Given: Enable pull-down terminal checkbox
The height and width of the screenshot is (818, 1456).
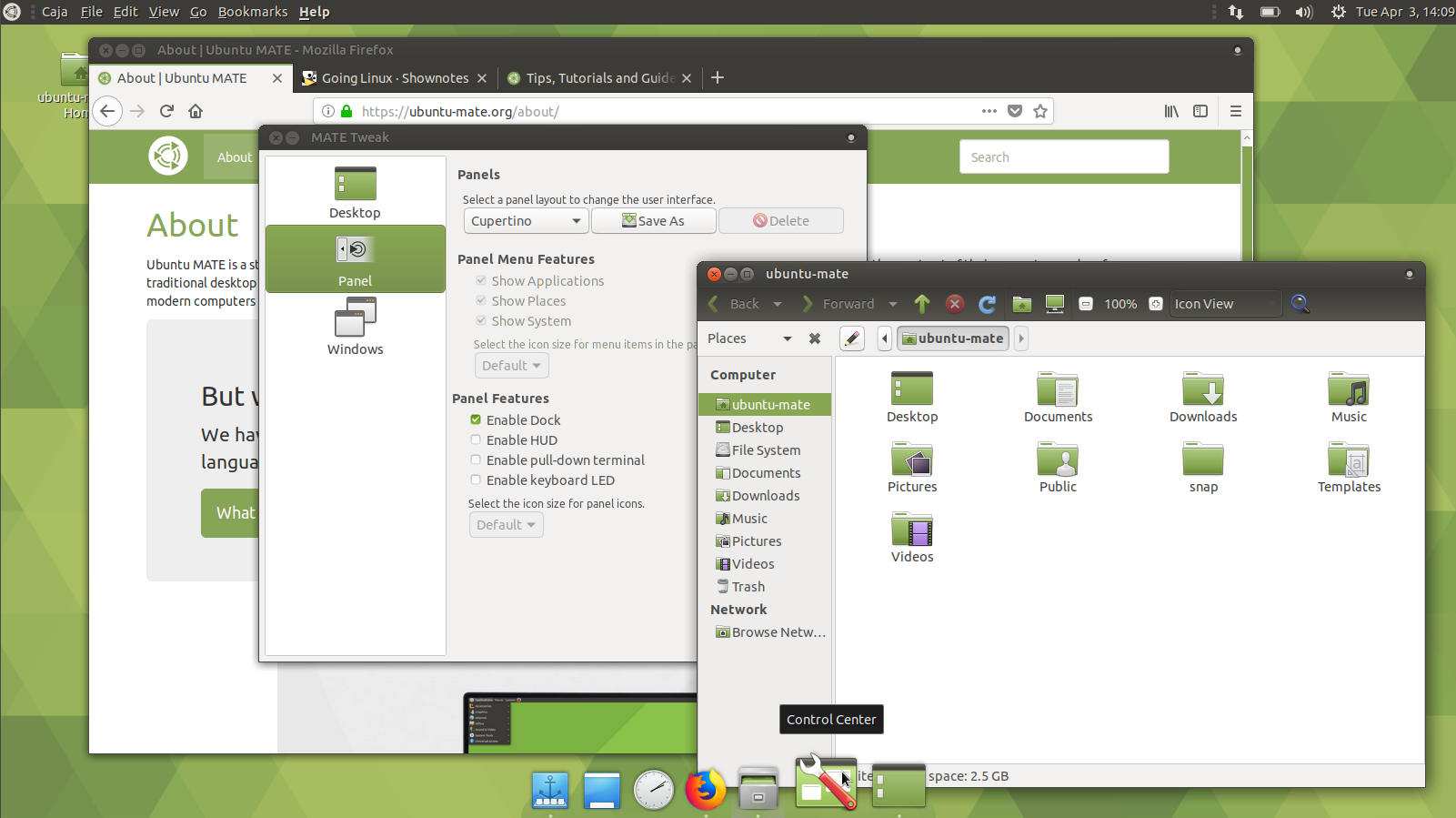Looking at the screenshot, I should tap(476, 459).
